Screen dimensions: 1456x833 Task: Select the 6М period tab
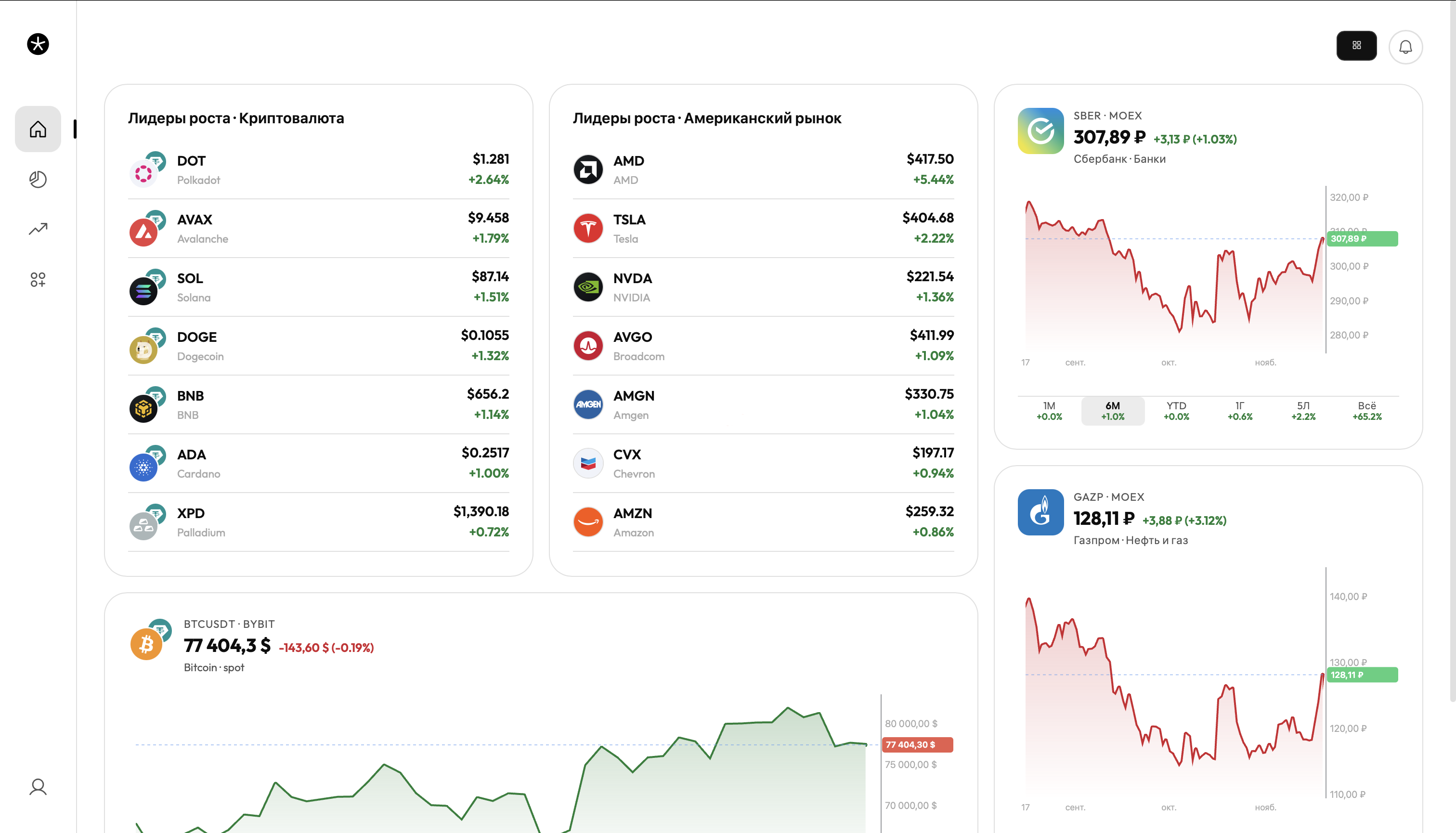pos(1113,411)
